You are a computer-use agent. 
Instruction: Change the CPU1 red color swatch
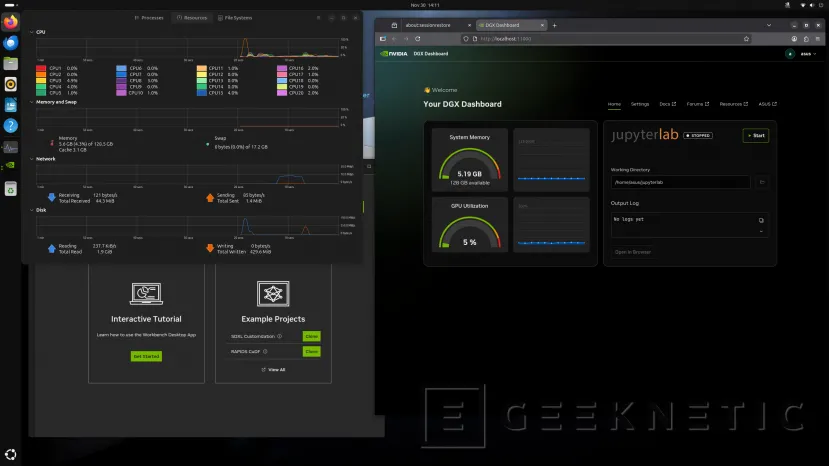[x=41, y=68]
